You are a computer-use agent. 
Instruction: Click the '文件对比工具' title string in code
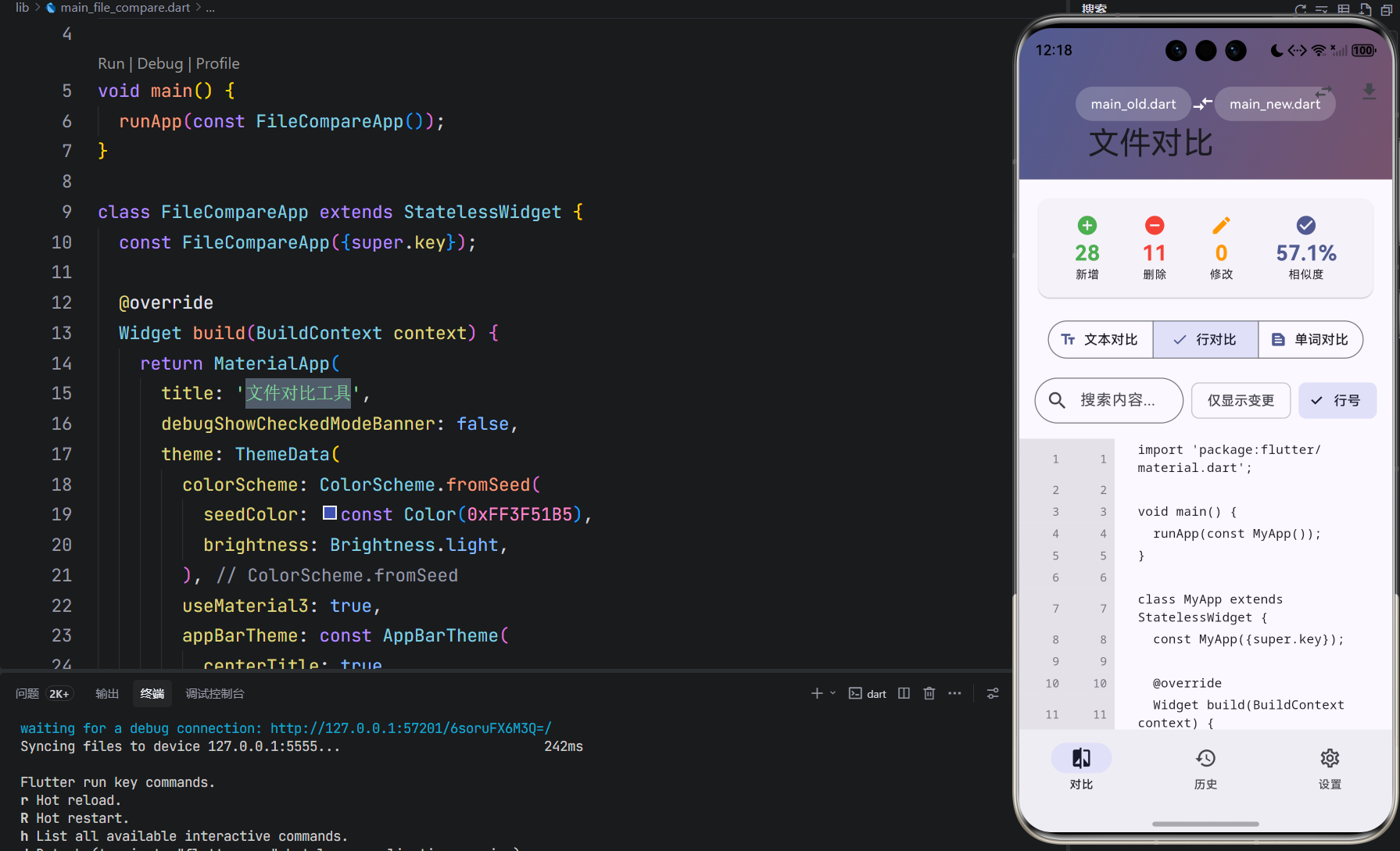298,393
